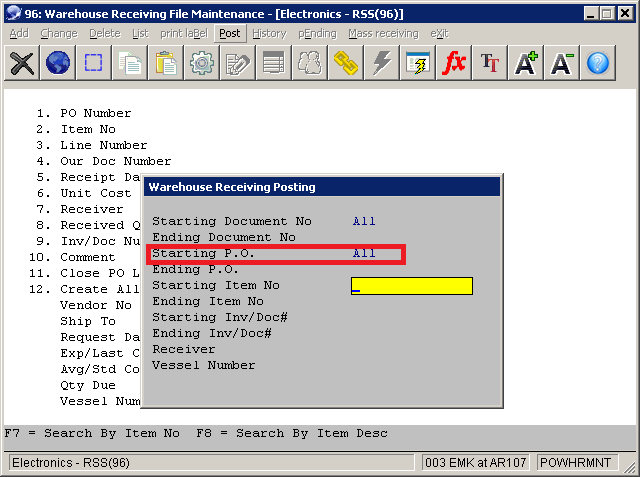
Task: Click the Ending Inv/Doc# label
Action: (212, 333)
